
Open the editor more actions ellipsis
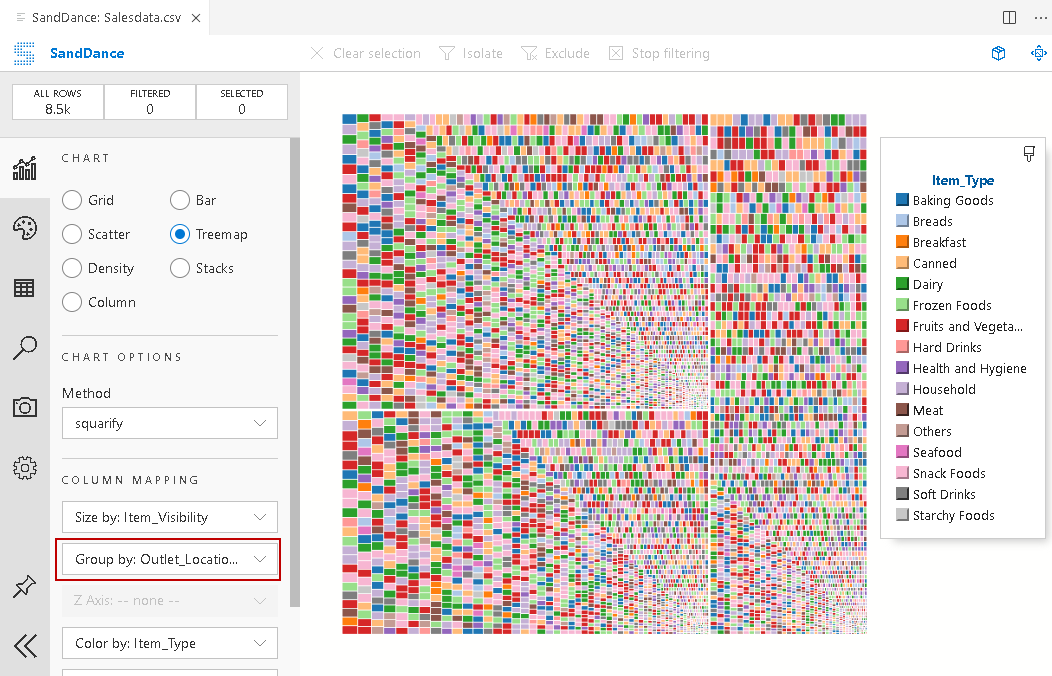coord(1040,17)
